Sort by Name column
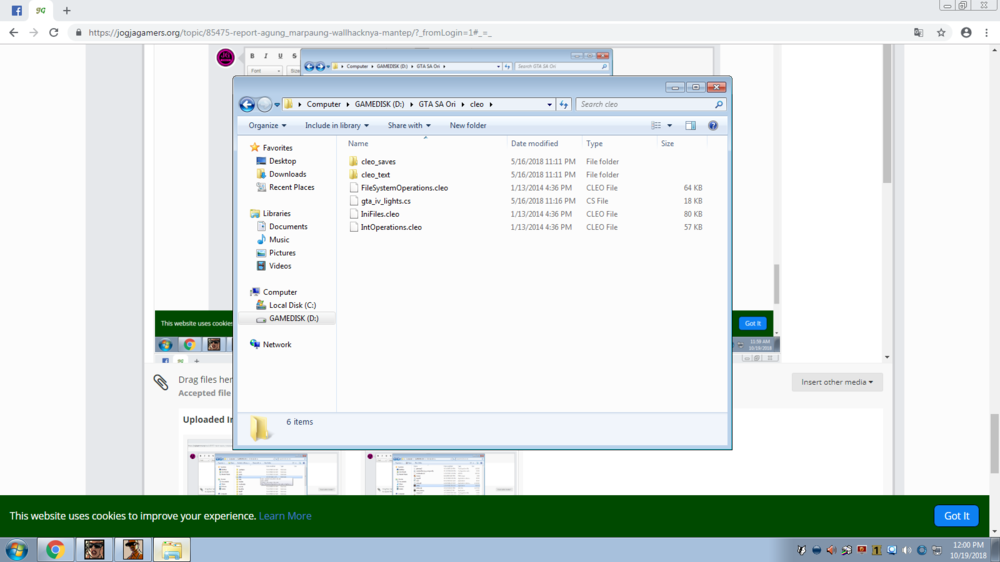The image size is (1000, 562). pyautogui.click(x=358, y=144)
